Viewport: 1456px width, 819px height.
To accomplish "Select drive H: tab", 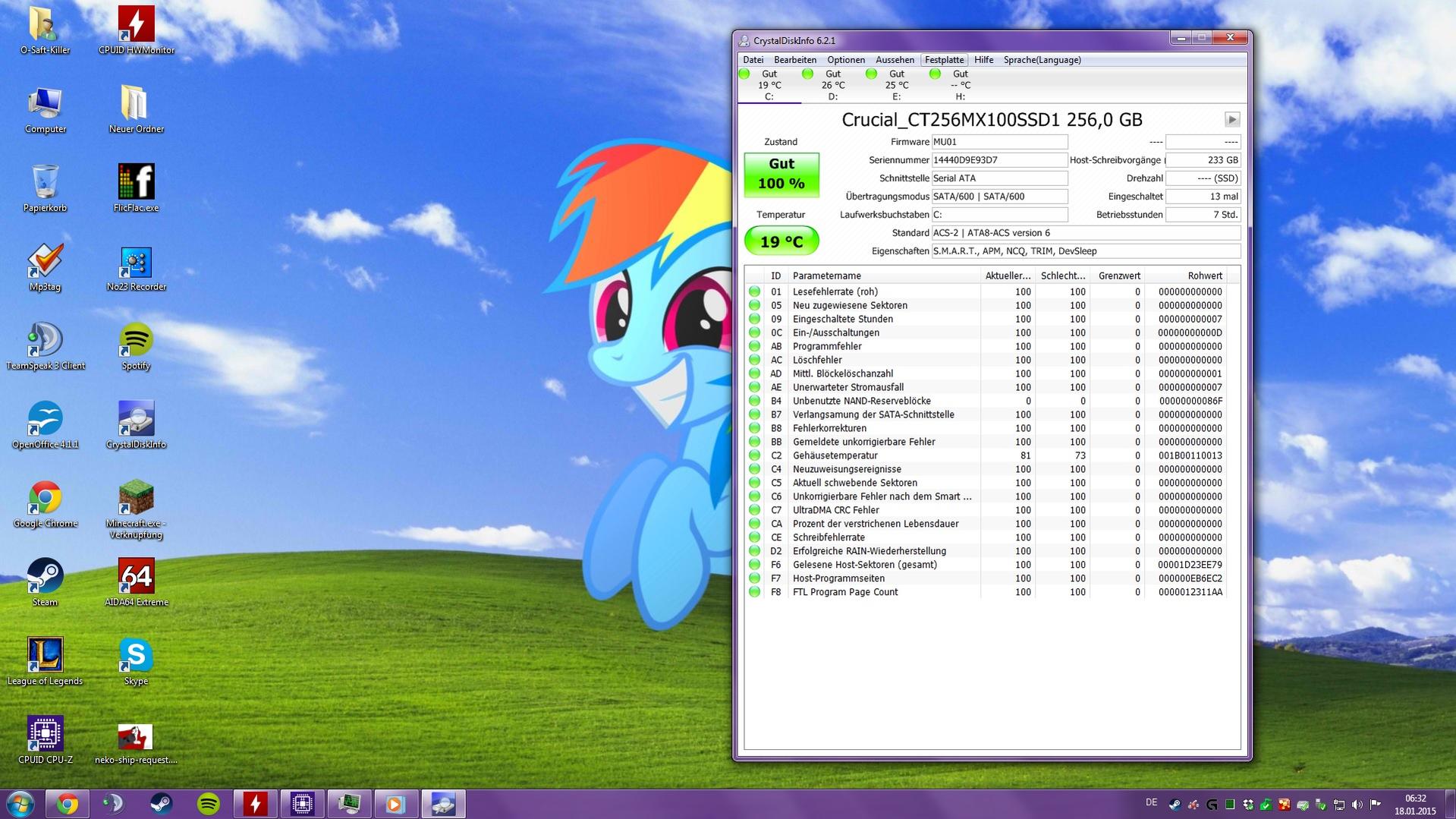I will 961,85.
